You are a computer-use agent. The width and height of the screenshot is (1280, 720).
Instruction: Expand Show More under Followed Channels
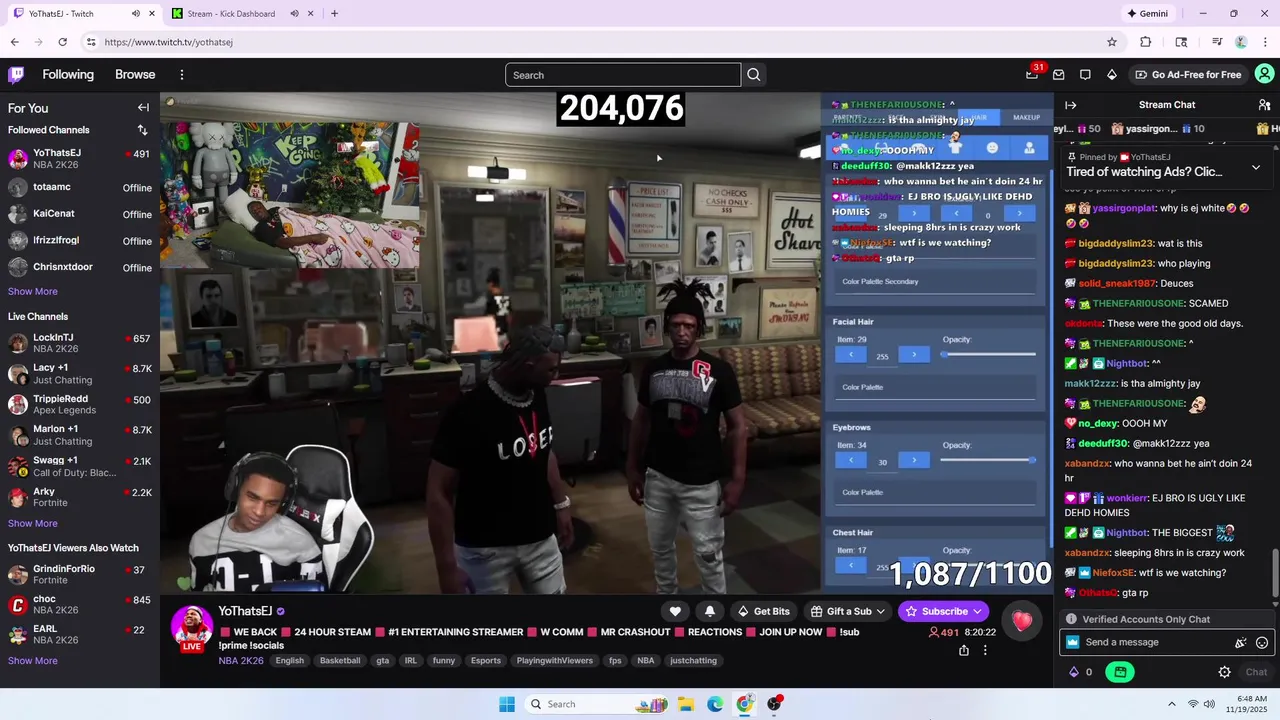pyautogui.click(x=33, y=291)
